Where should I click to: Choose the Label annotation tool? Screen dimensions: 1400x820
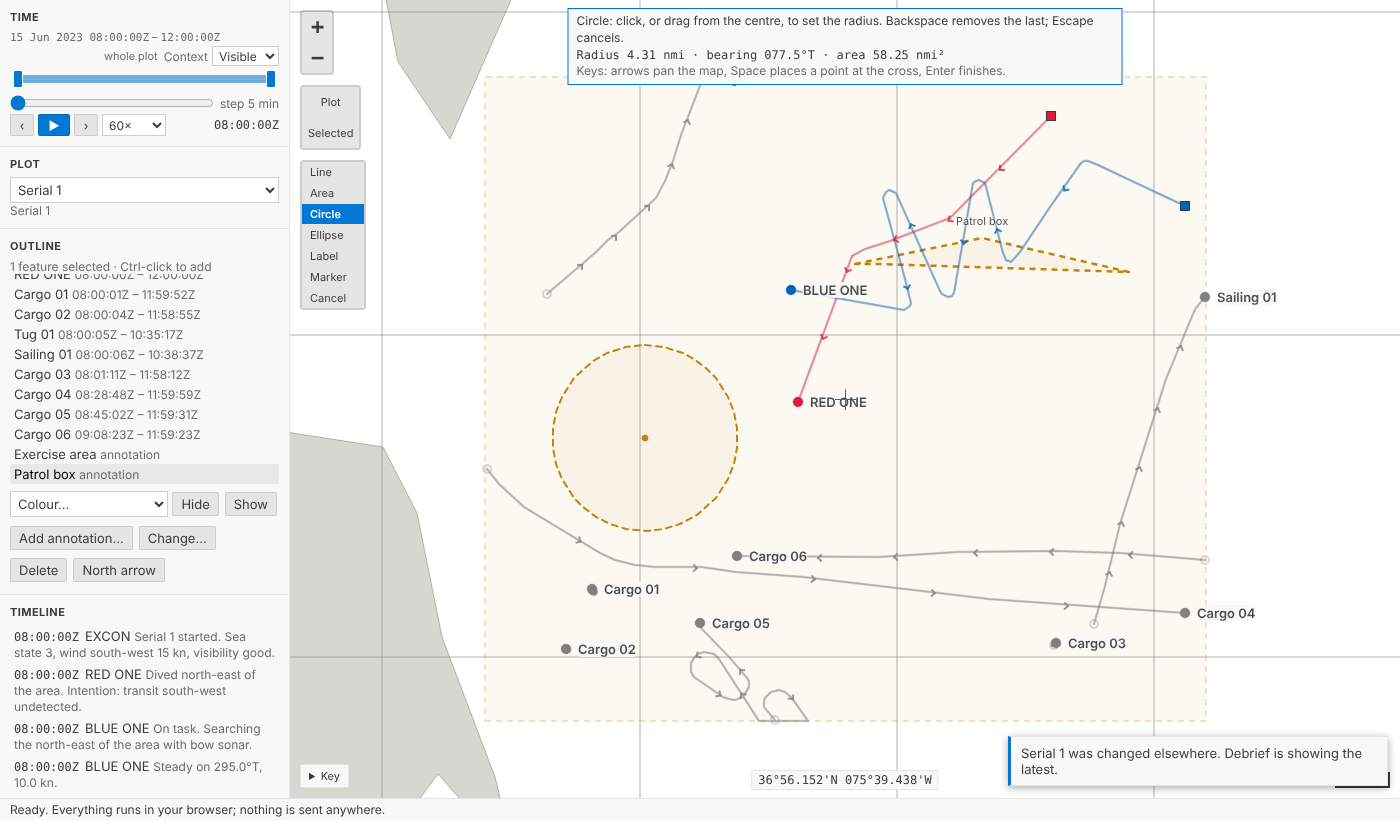coord(333,256)
